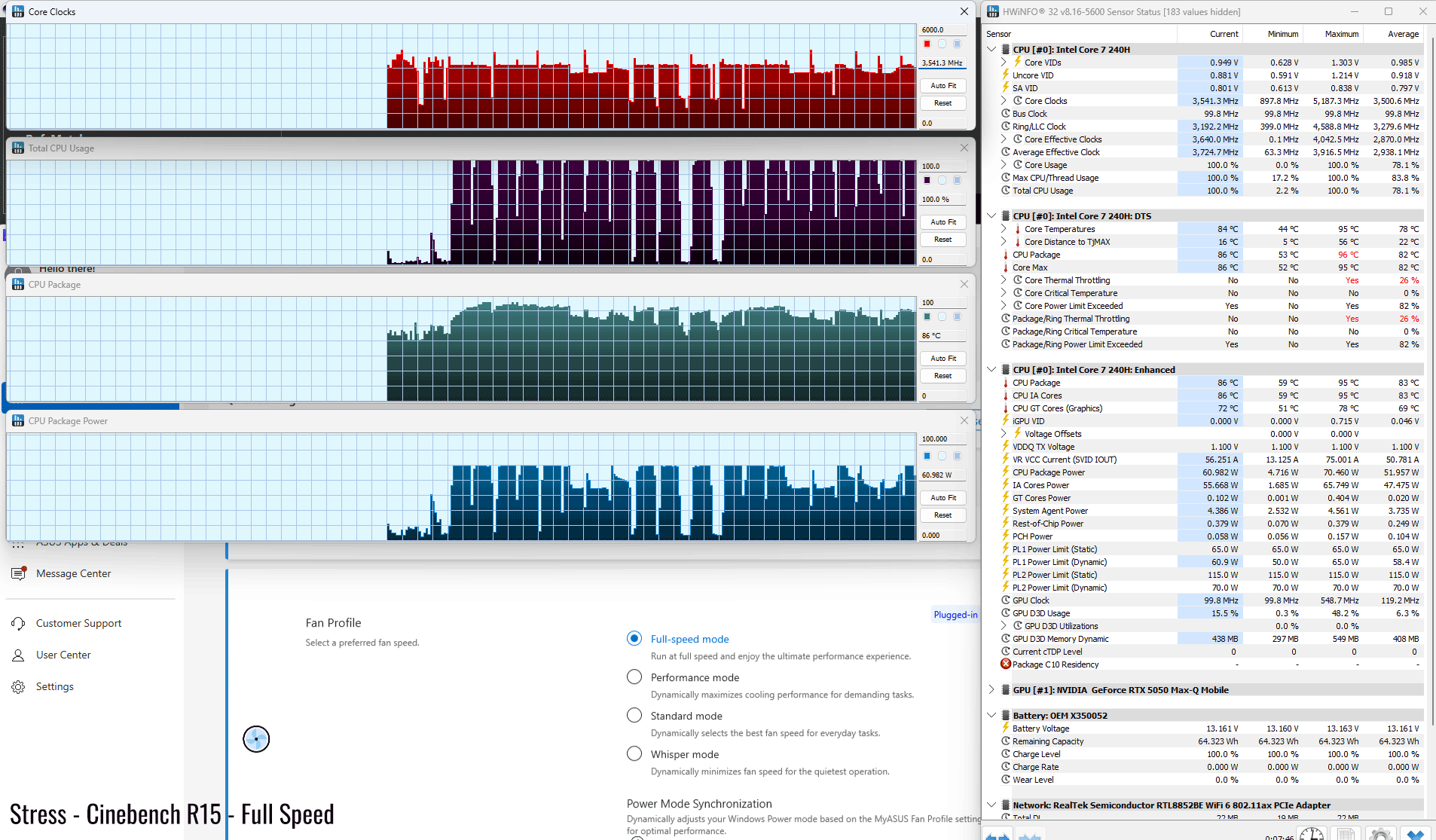Click the Customer Support headset icon
The height and width of the screenshot is (840, 1436).
[x=18, y=624]
